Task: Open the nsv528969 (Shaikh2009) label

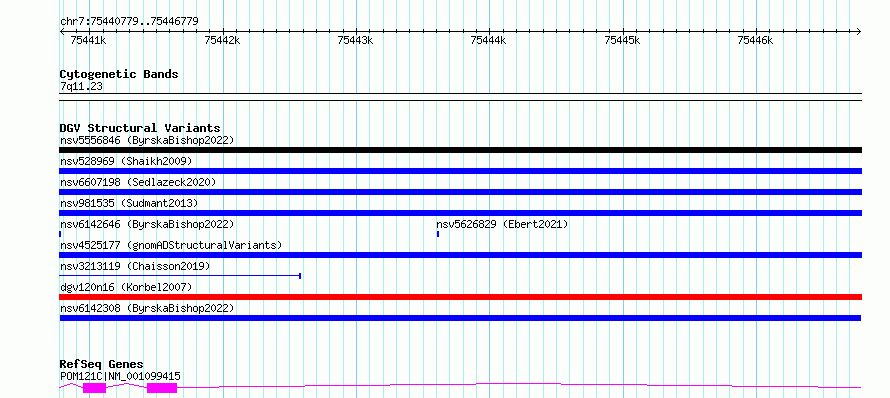Action: [126, 161]
